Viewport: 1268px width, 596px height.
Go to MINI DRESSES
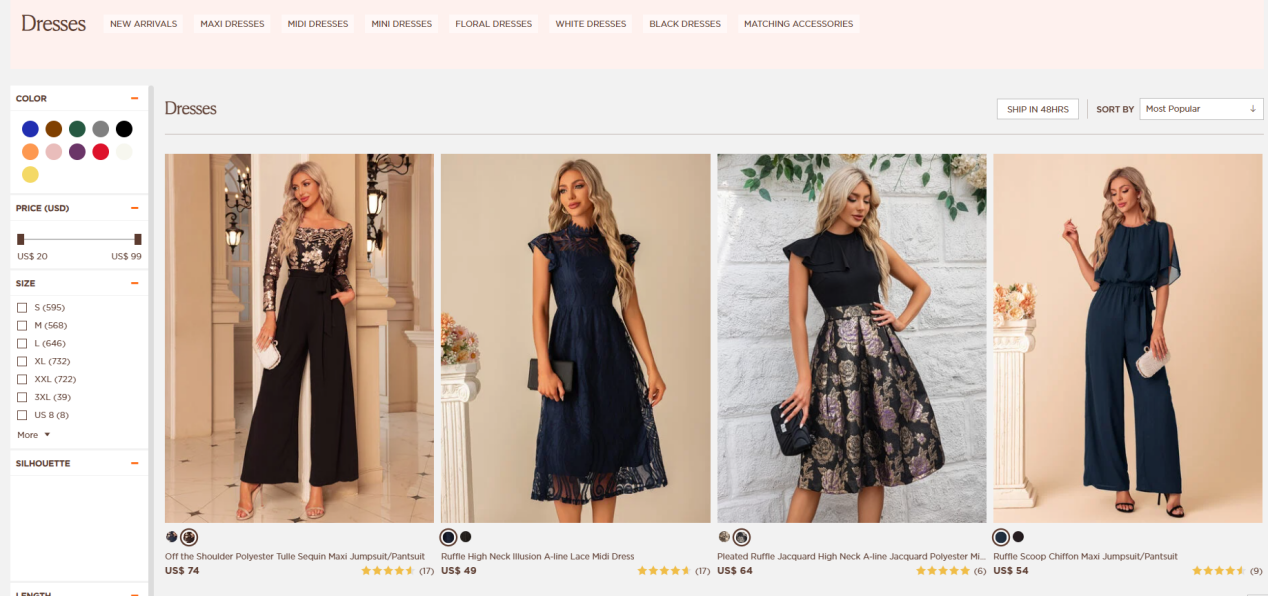[402, 24]
